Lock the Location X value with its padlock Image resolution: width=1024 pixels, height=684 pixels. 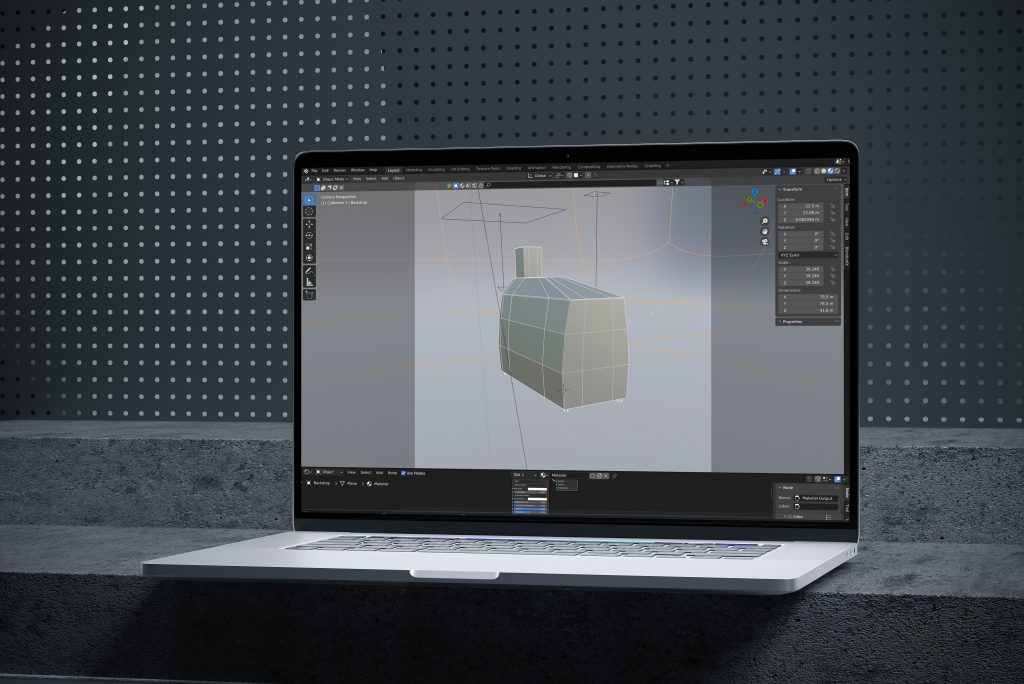pyautogui.click(x=831, y=206)
